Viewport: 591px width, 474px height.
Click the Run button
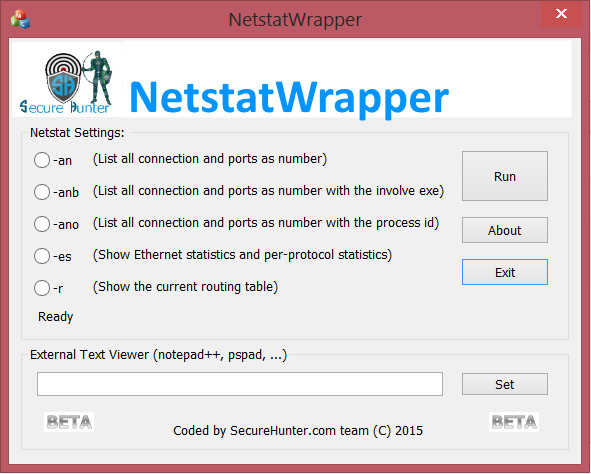[505, 176]
